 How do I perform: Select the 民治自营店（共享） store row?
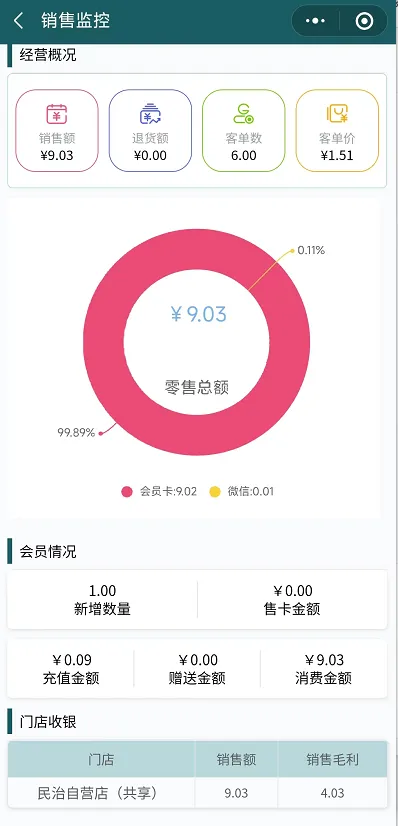coord(197,793)
